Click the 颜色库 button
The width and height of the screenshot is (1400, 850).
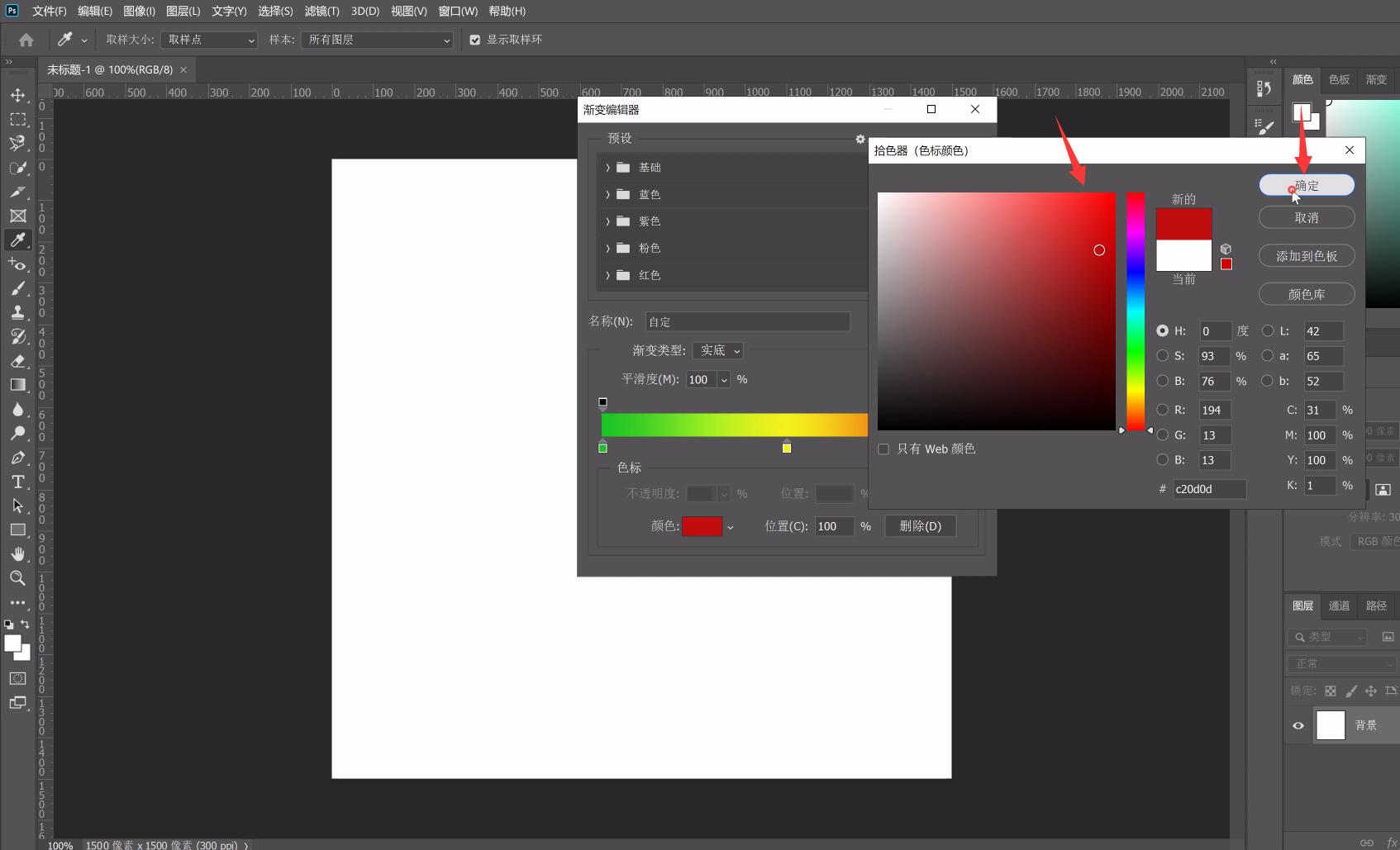tap(1307, 294)
